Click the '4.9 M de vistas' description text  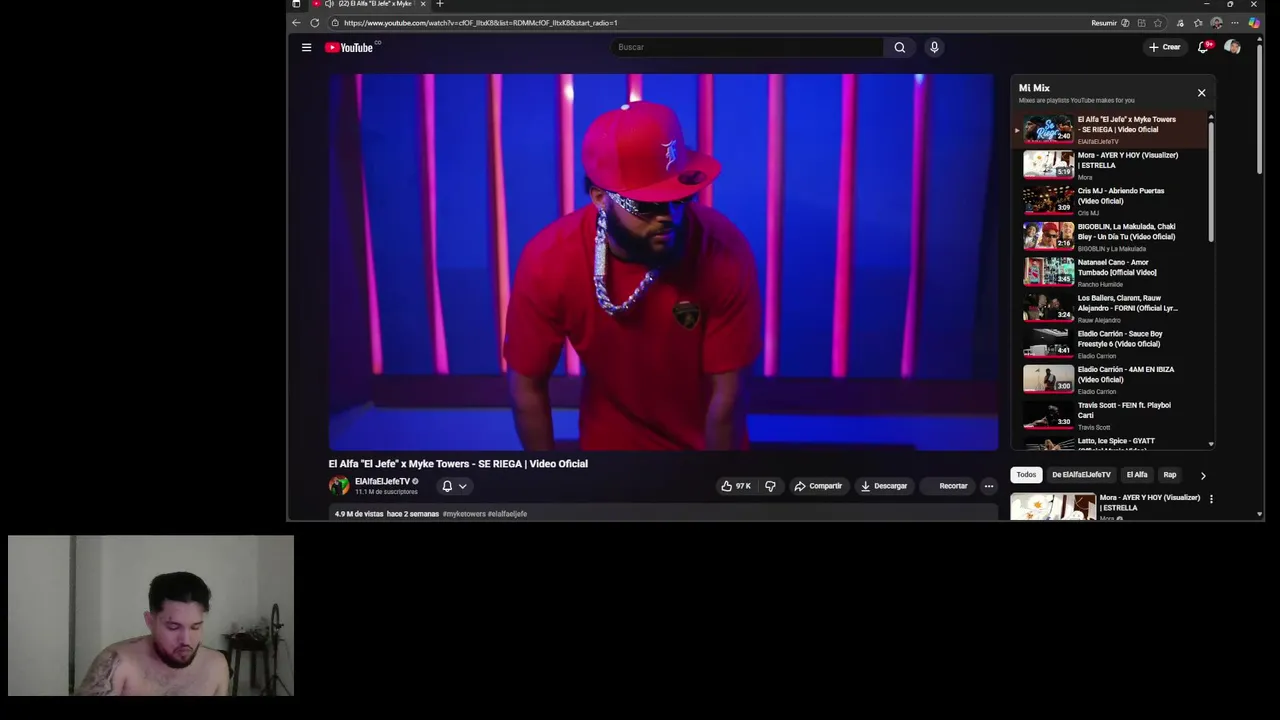tap(359, 514)
